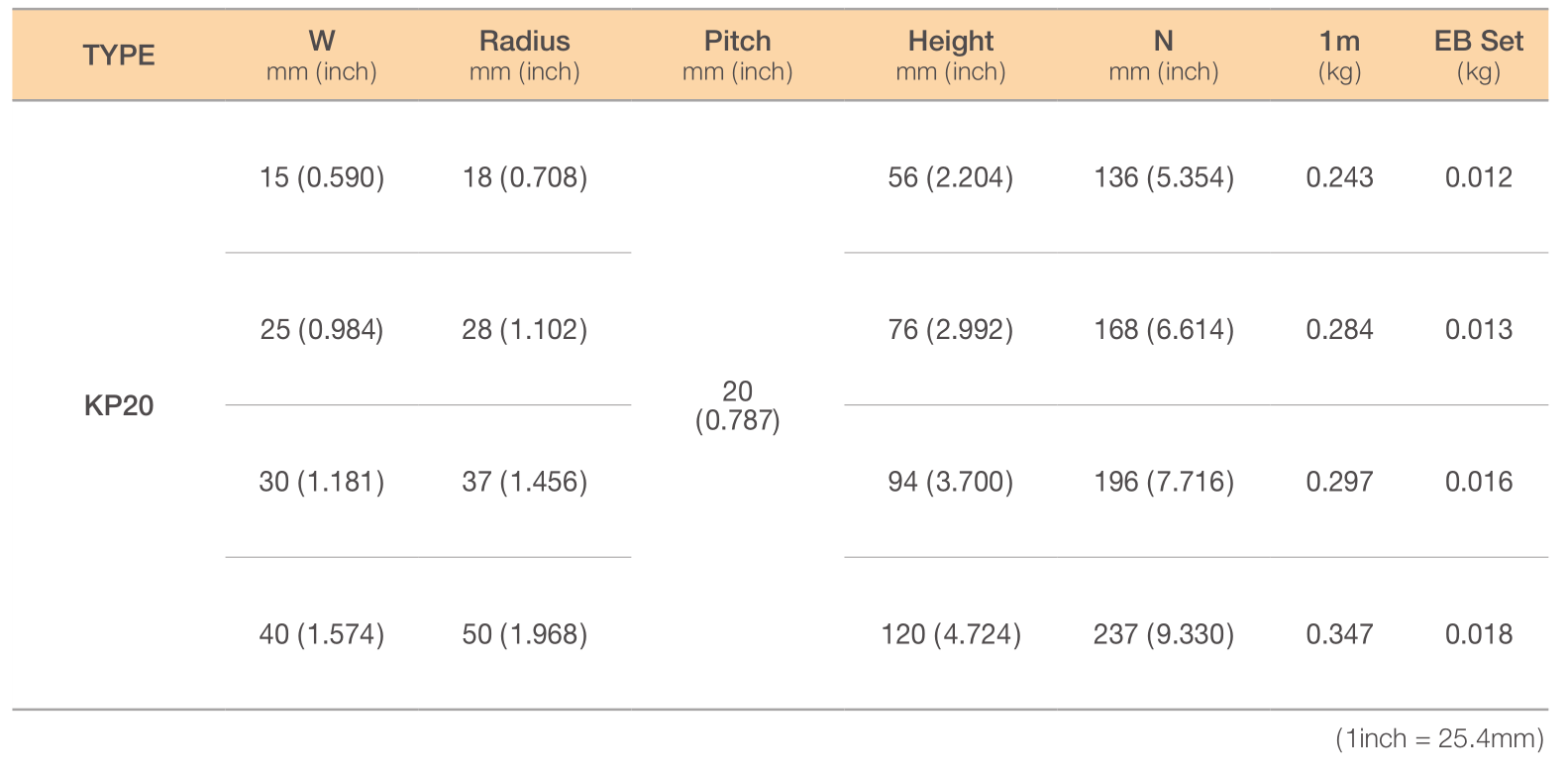Click the 0.243 weight value
1568x781 pixels.
coord(1339,177)
